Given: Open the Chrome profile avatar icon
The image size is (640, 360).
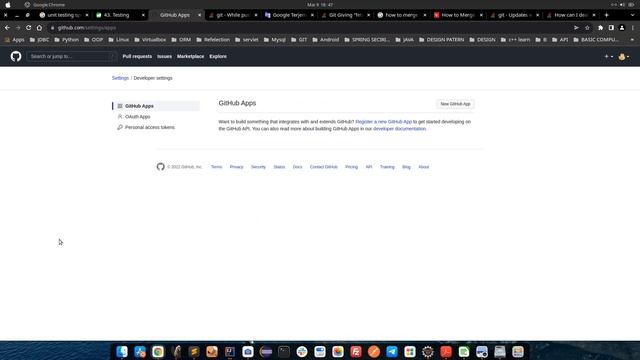Looking at the screenshot, I should point(622,28).
